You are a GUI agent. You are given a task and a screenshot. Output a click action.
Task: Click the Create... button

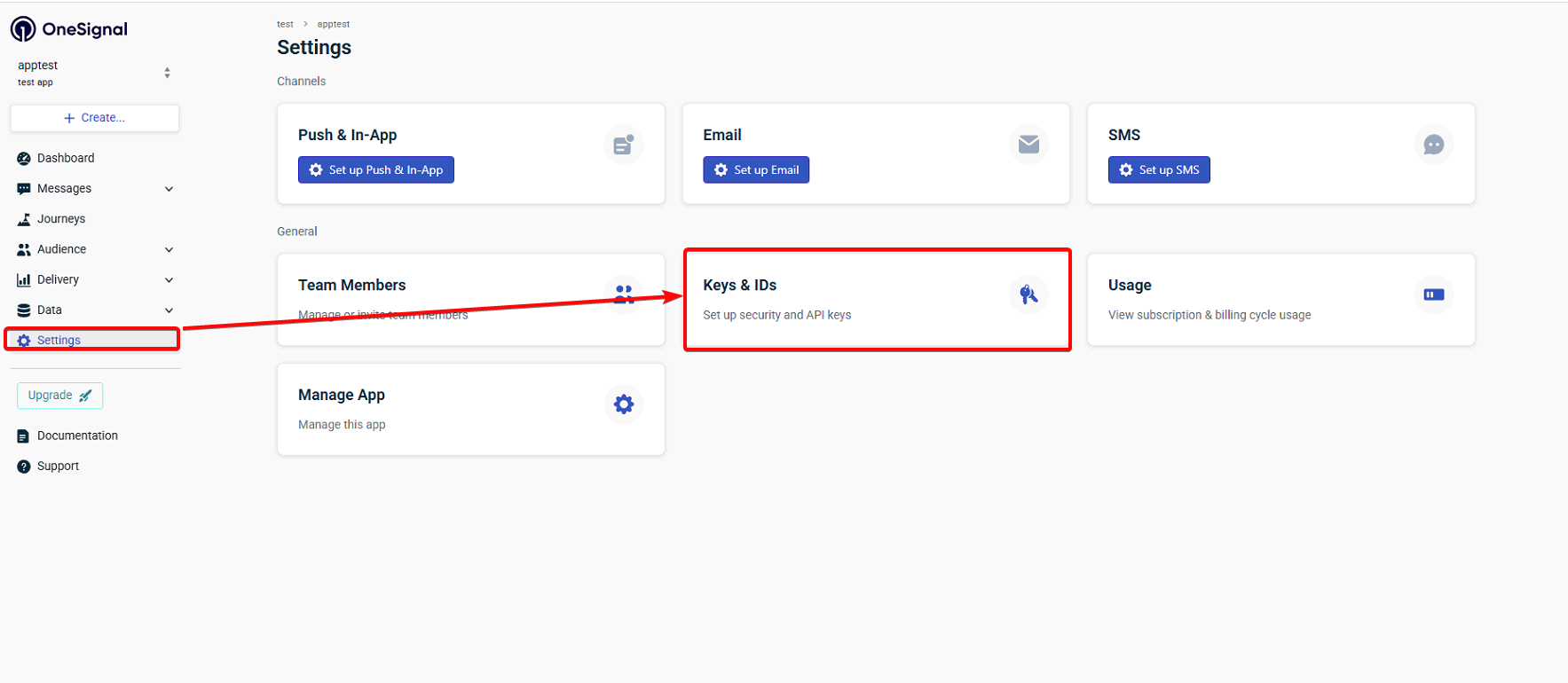[x=95, y=118]
